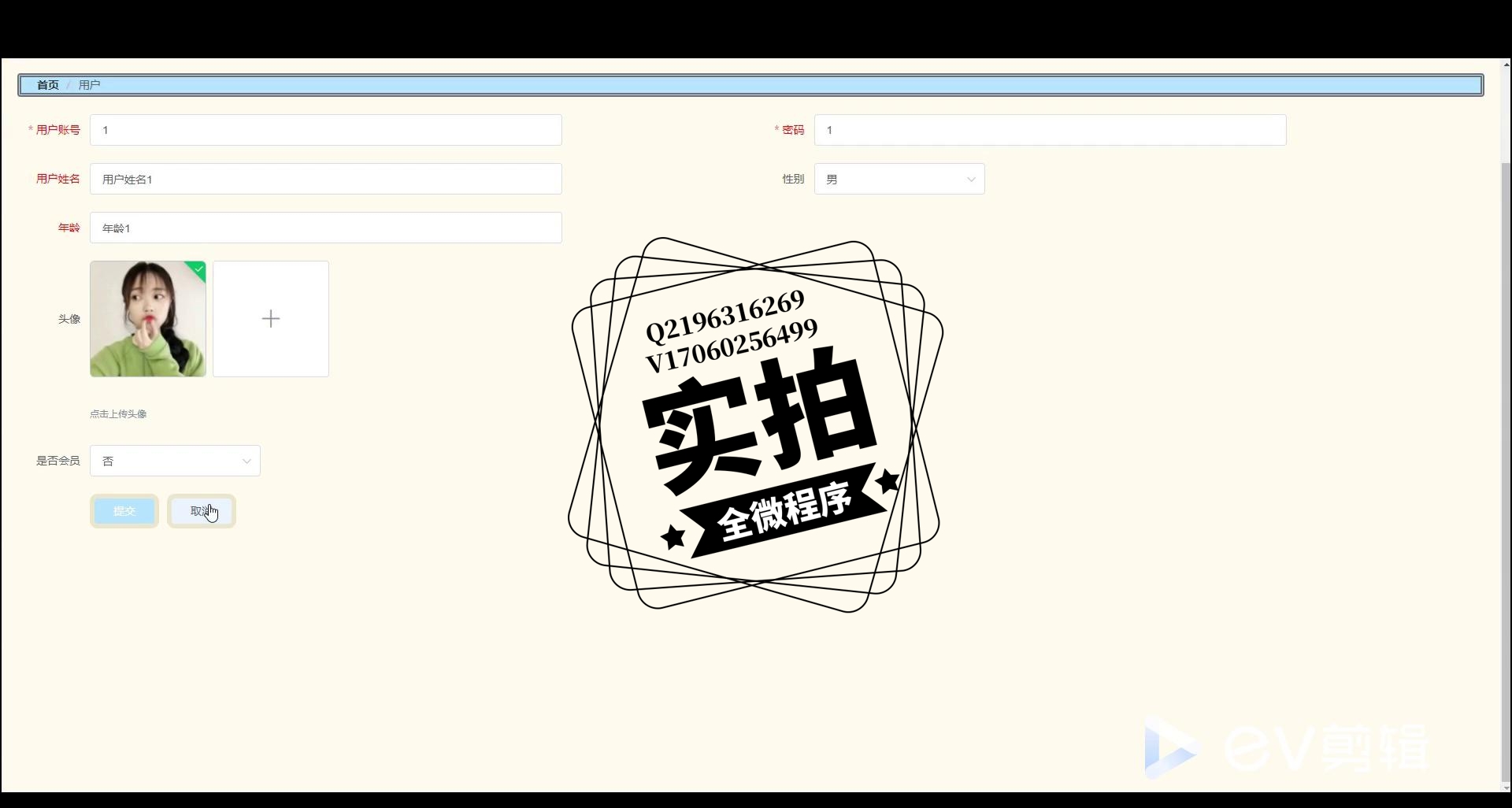1512x808 pixels.
Task: Click the plus box to upload avatar
Action: (x=271, y=319)
